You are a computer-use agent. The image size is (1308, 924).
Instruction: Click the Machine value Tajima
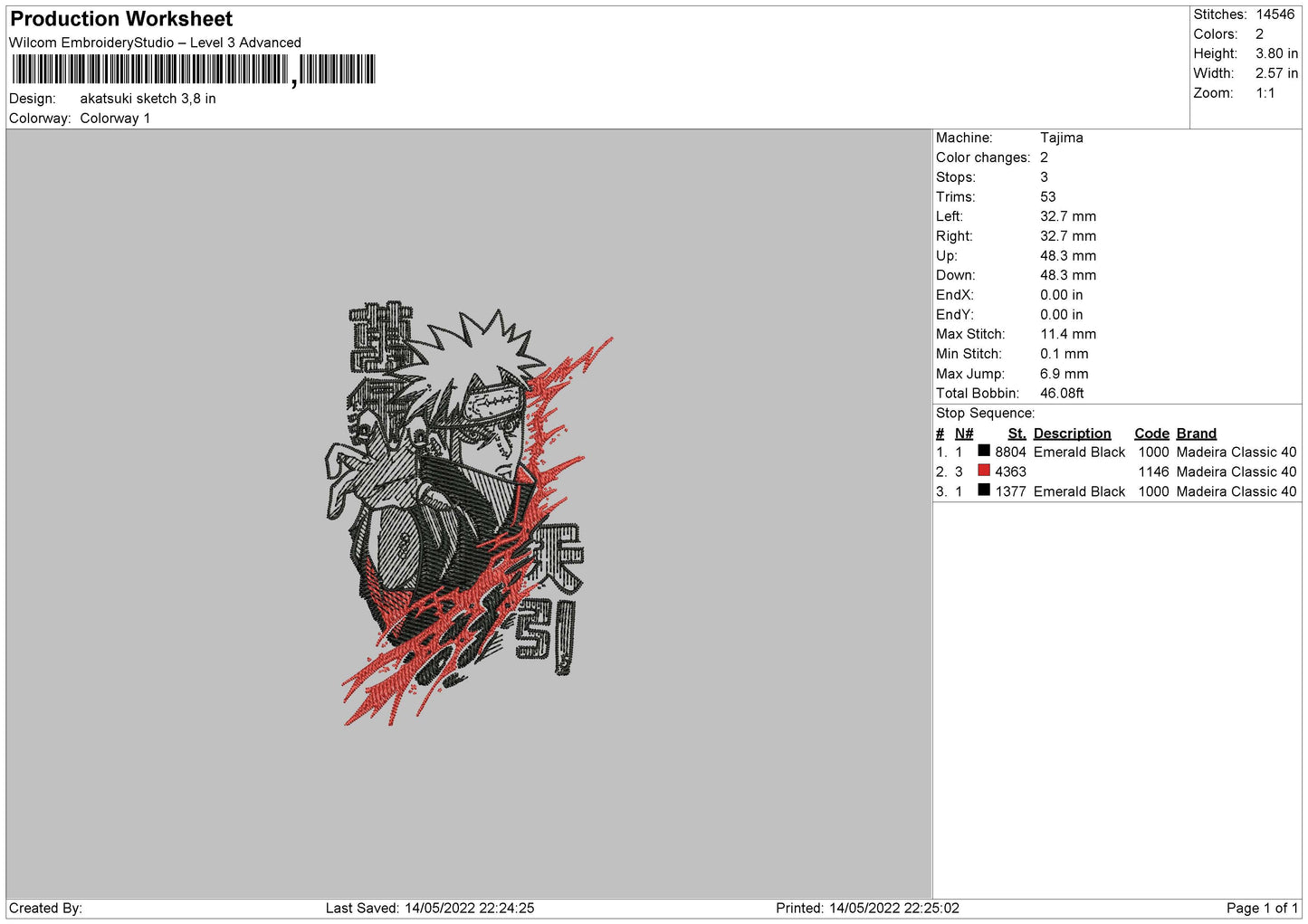[x=1062, y=138]
